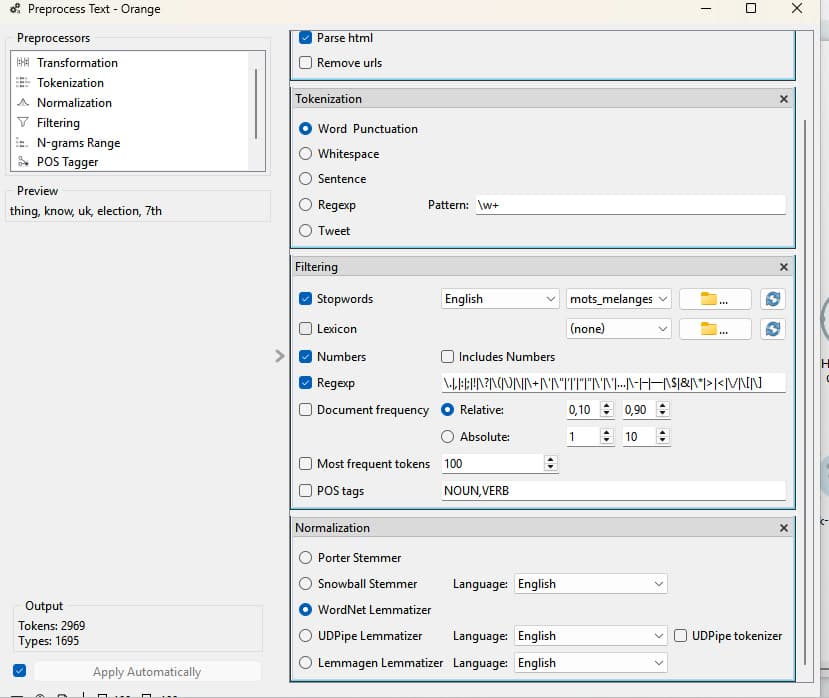Image resolution: width=829 pixels, height=698 pixels.
Task: Select Sentence tokenizer
Action: coord(305,179)
